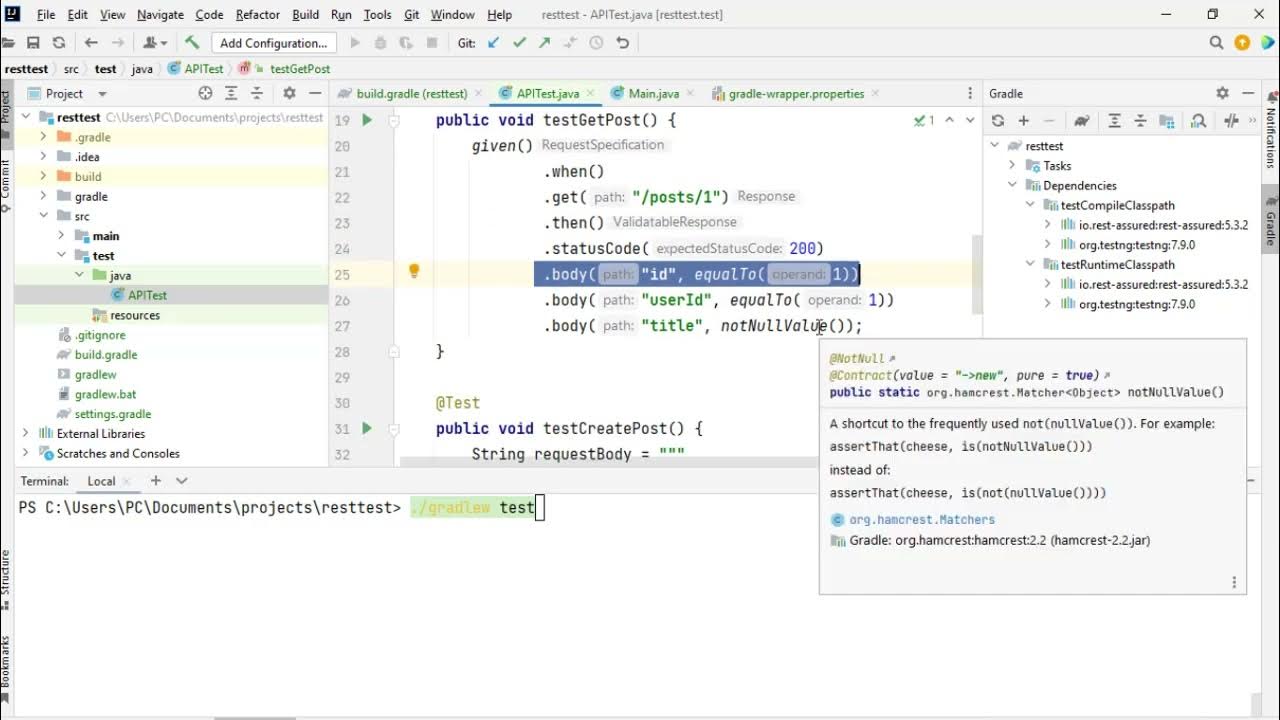Open tab list three-dots menu in editor
The width and height of the screenshot is (1280, 720).
969,93
